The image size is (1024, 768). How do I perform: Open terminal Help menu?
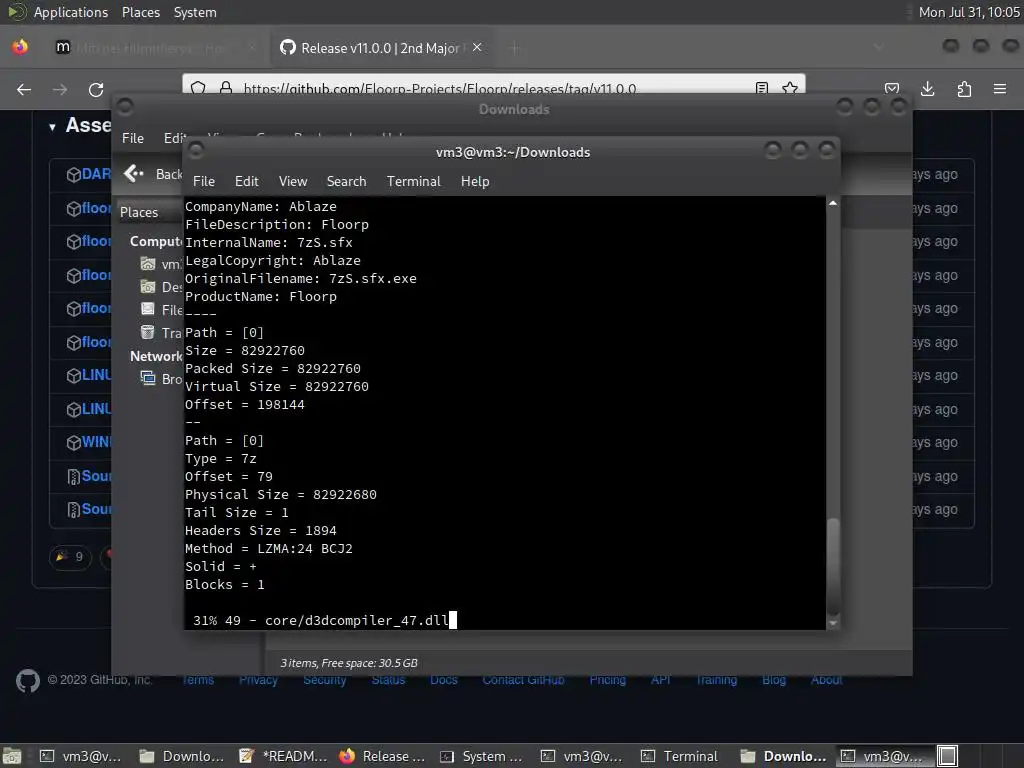[475, 182]
